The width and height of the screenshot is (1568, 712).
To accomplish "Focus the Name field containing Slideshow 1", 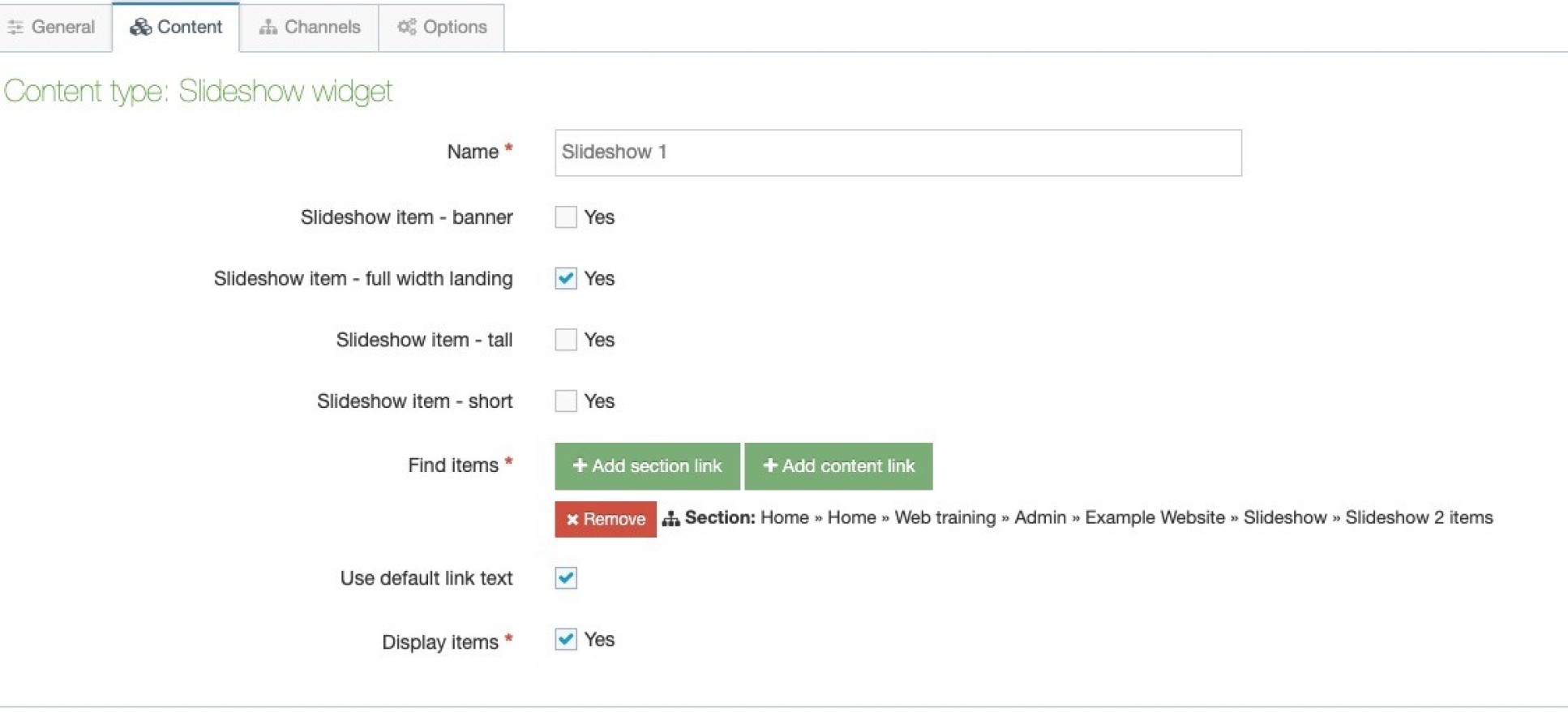I will pos(898,152).
